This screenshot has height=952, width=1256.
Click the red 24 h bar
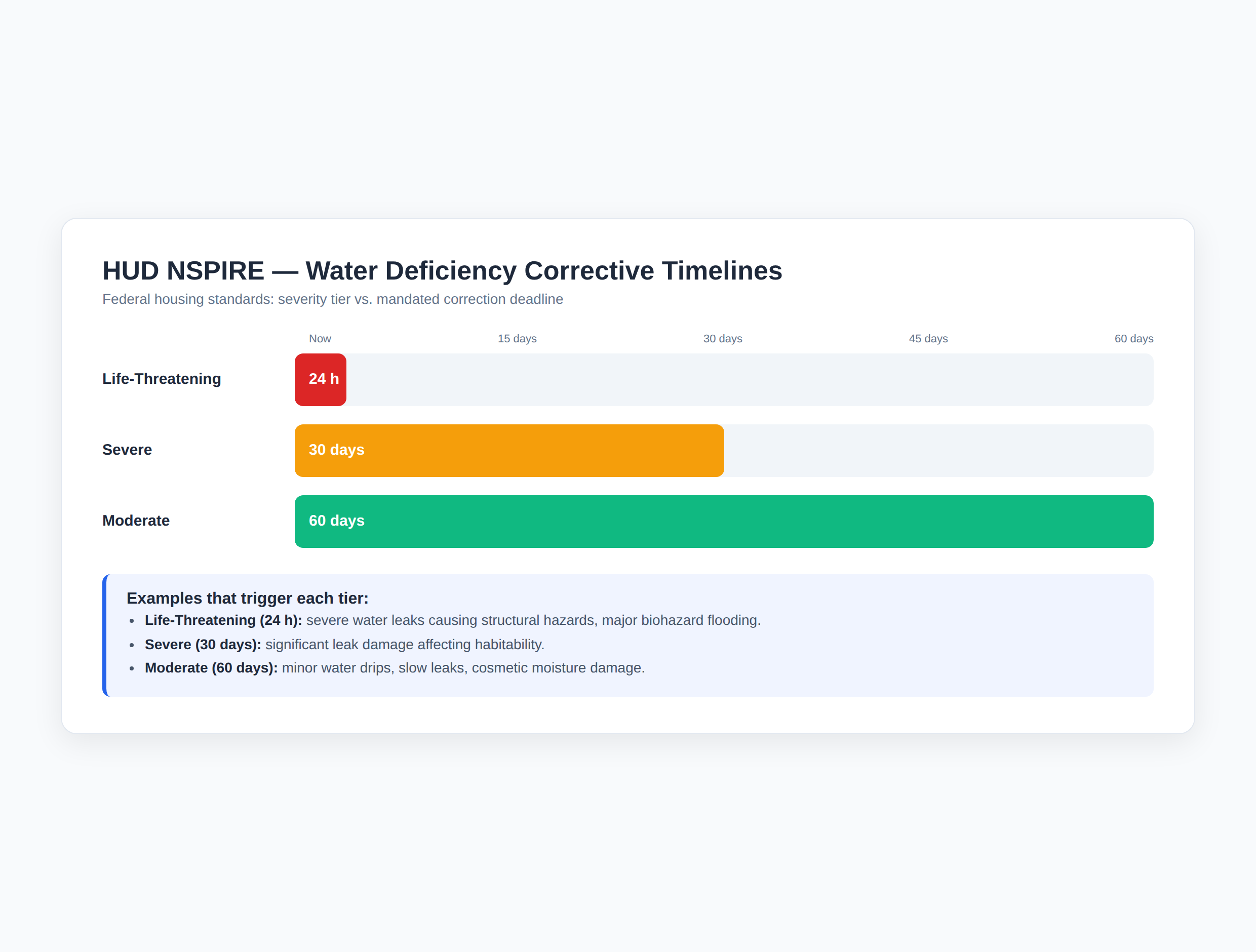point(320,379)
